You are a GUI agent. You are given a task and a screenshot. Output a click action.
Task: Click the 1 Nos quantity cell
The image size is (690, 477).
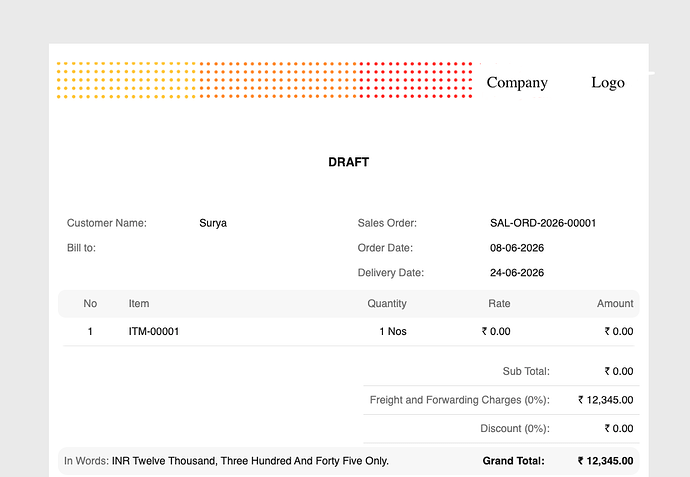pyautogui.click(x=393, y=331)
